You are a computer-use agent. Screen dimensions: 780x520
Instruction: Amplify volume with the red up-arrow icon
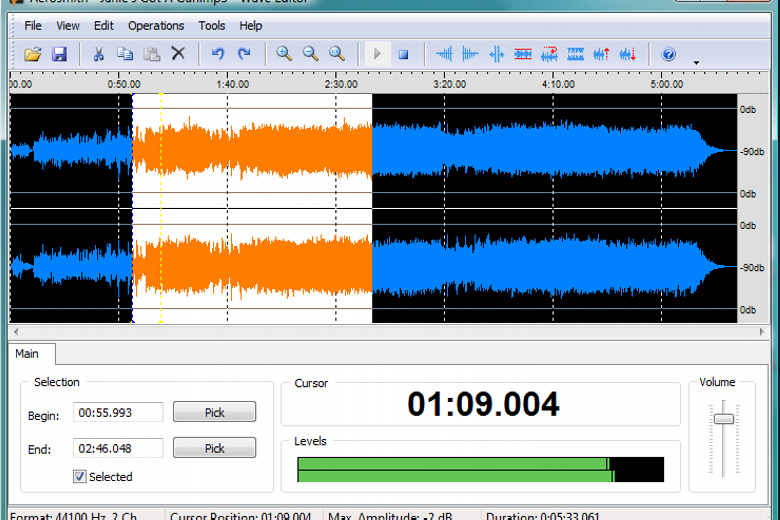[602, 54]
